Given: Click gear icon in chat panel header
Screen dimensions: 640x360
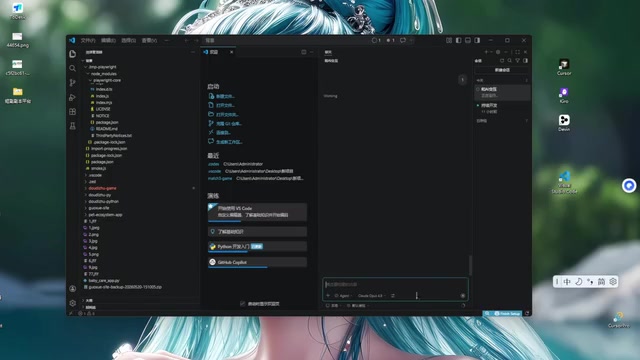Looking at the screenshot, I should coord(498,52).
